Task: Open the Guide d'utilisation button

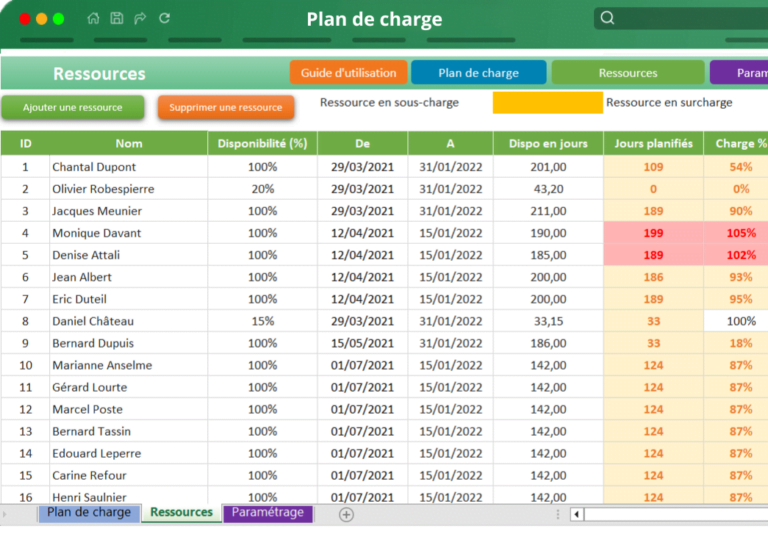Action: (x=349, y=73)
